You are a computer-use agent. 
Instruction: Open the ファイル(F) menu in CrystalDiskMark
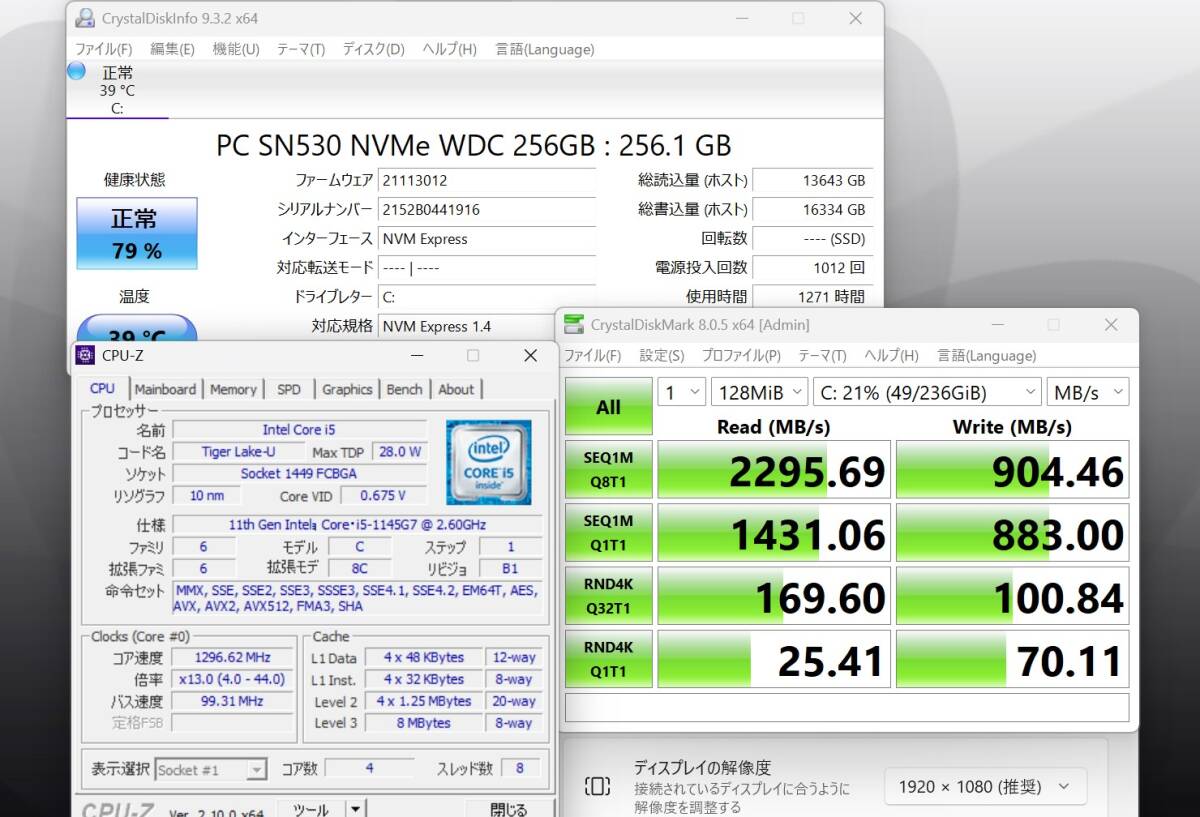[x=593, y=356]
